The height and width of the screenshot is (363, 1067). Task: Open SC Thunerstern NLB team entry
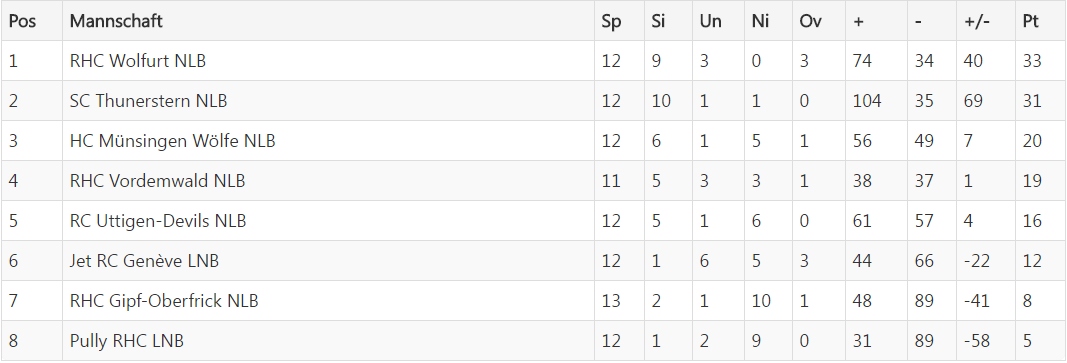click(x=148, y=101)
